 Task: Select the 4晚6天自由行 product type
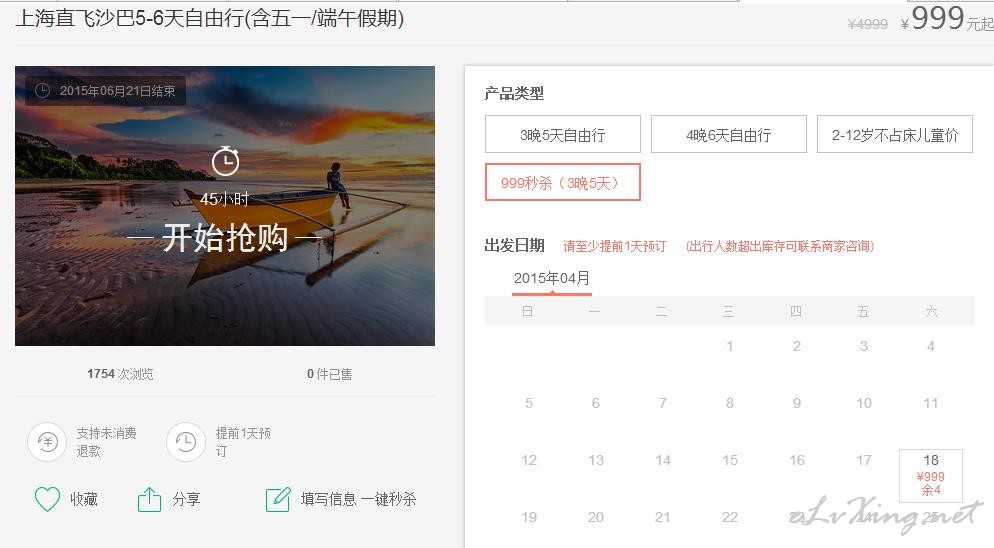(x=729, y=134)
